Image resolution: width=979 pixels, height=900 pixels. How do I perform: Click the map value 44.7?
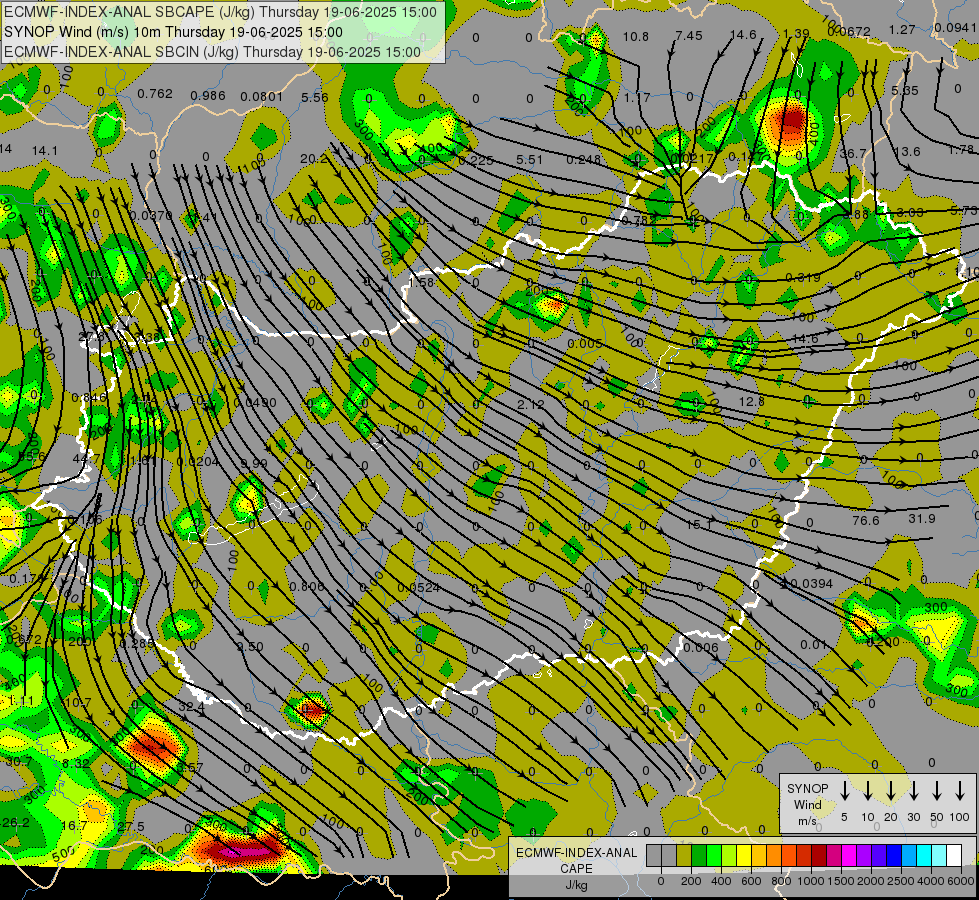click(x=86, y=459)
